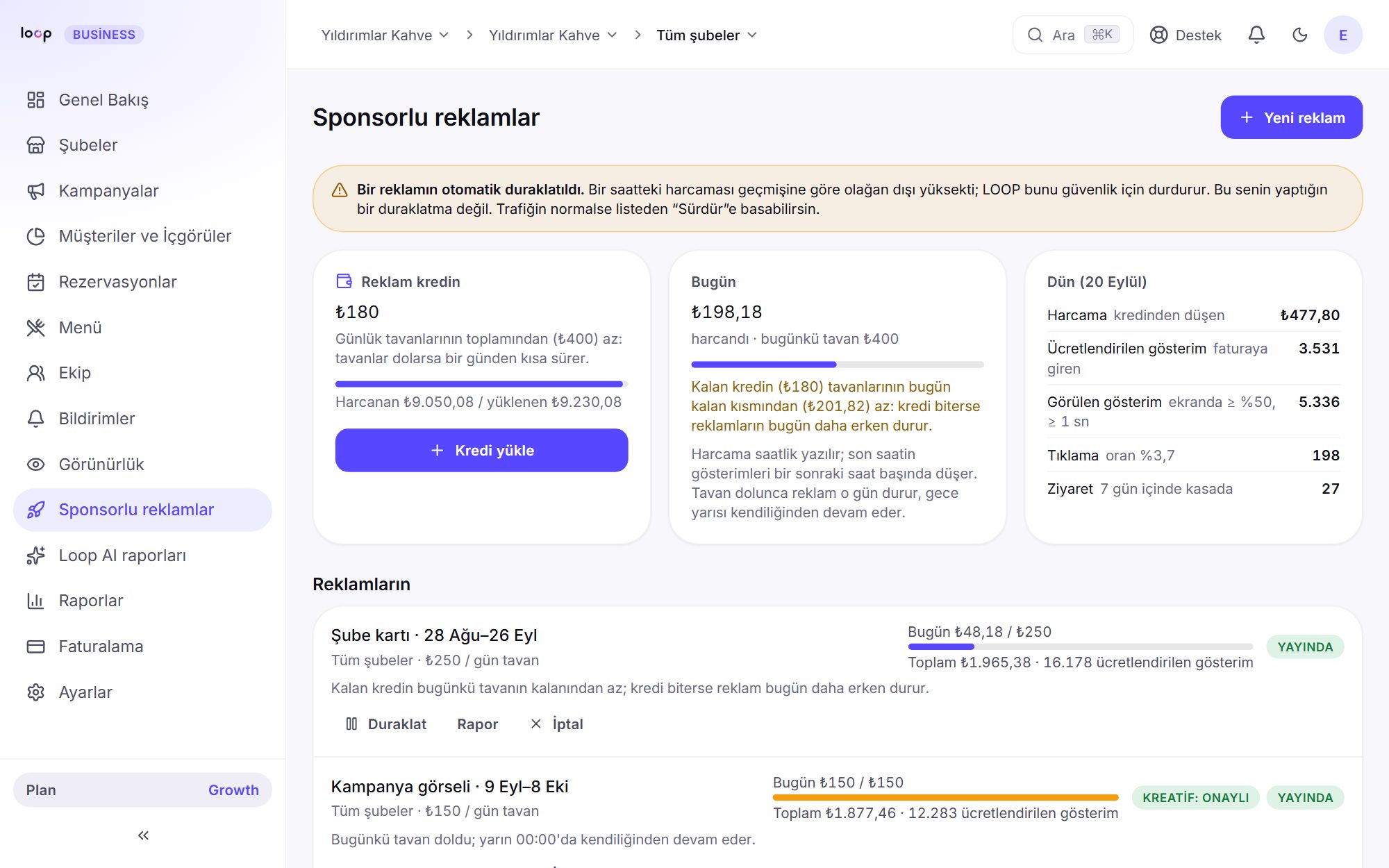Open Rezervasyonlar menu item
This screenshot has width=1389, height=868.
tap(142, 282)
